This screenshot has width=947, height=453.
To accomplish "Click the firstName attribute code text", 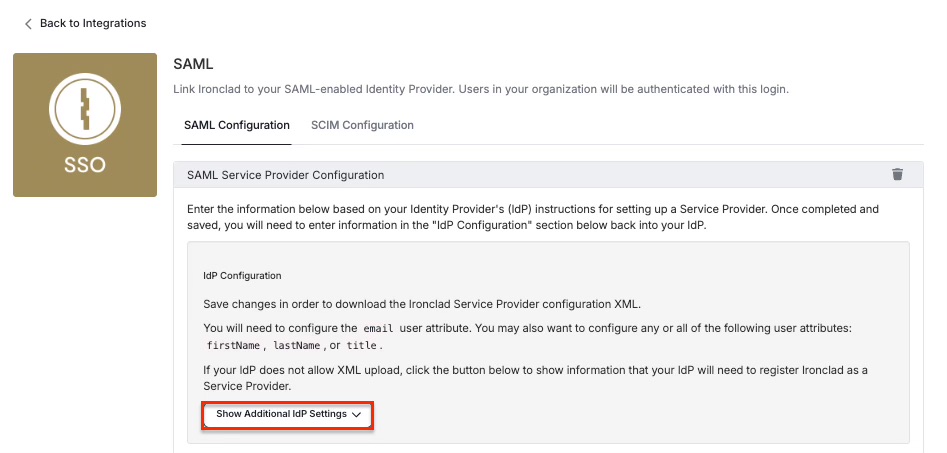I will point(233,346).
